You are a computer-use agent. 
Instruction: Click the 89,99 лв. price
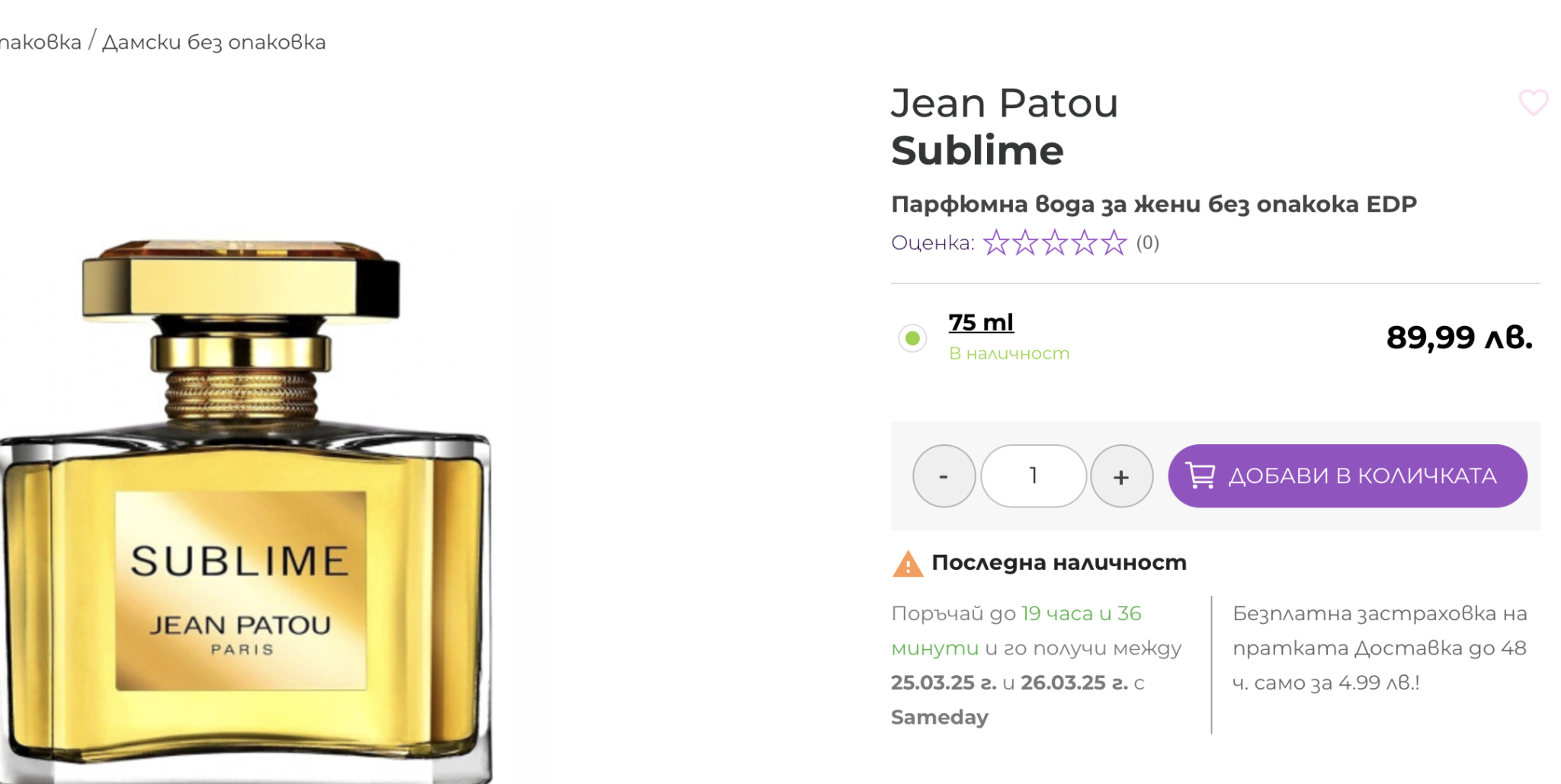pos(1459,337)
